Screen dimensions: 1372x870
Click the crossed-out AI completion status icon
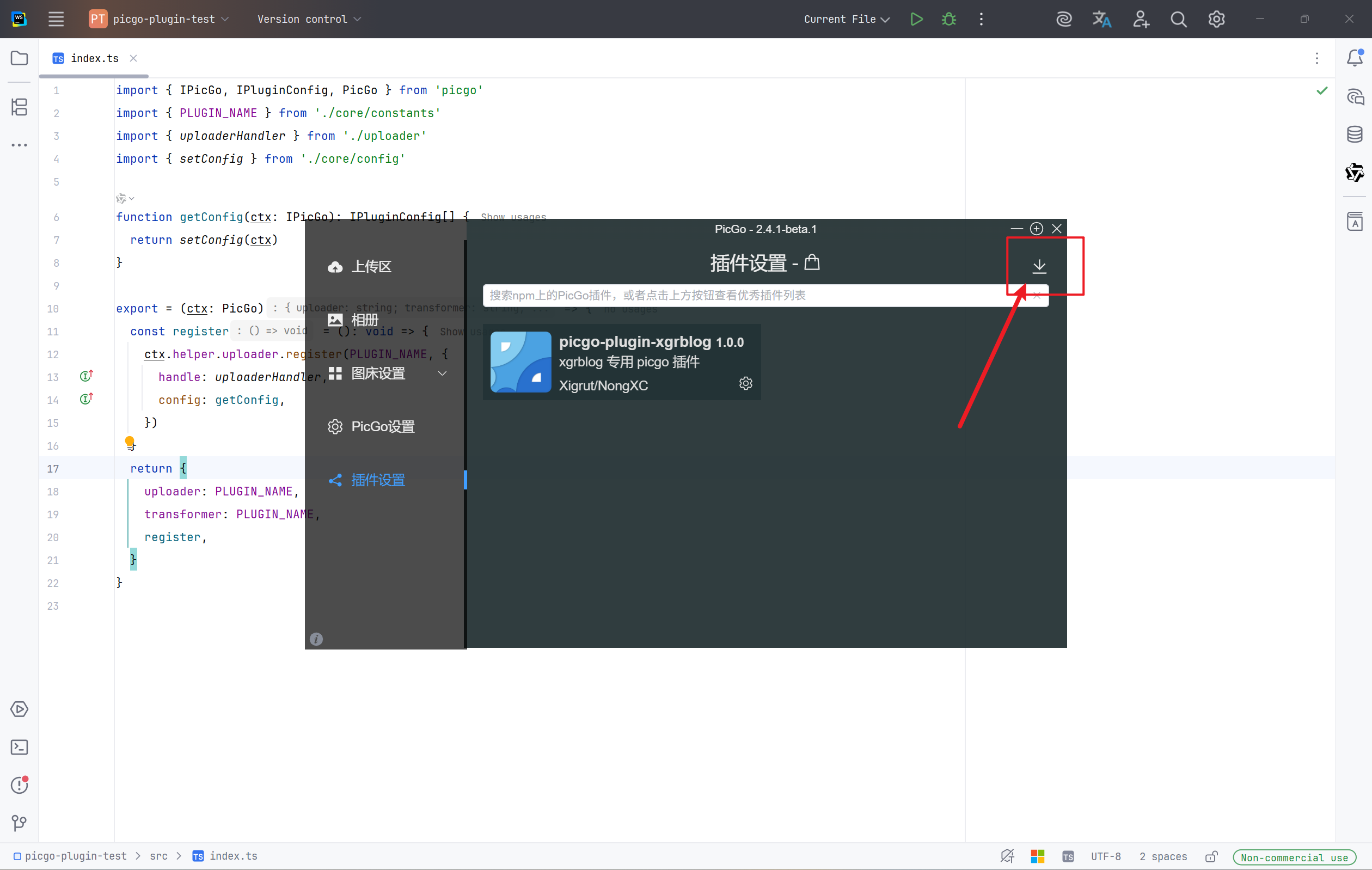click(x=1007, y=856)
